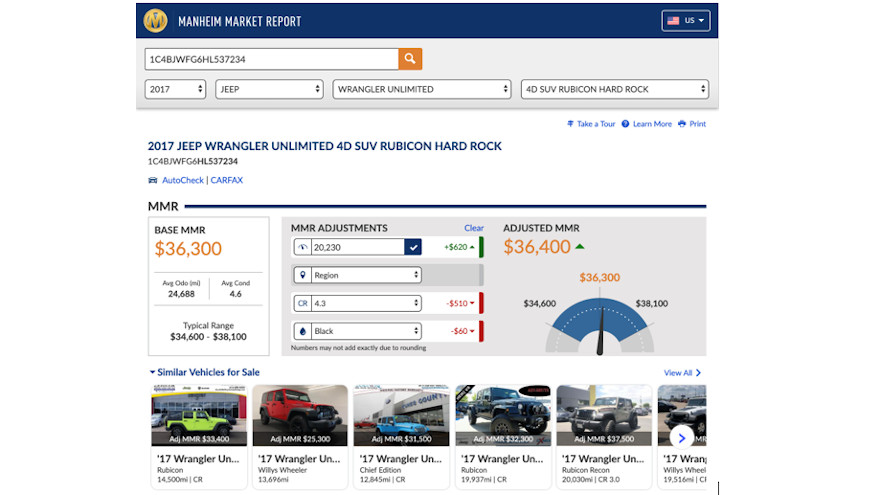This screenshot has width=880, height=495.
Task: Click the paint drop color icon
Action: pyautogui.click(x=302, y=331)
